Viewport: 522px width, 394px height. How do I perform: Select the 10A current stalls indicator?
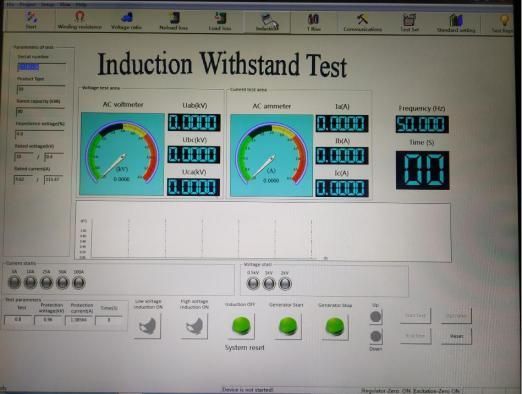30,282
